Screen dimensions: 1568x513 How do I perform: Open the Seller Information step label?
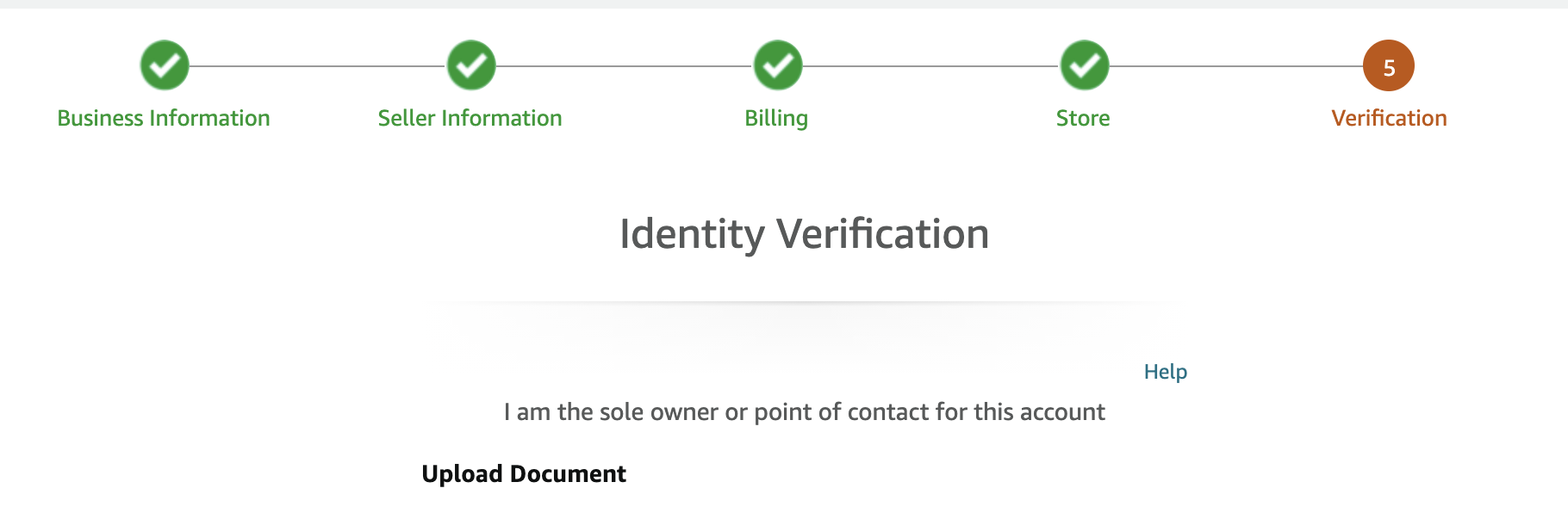[x=470, y=118]
